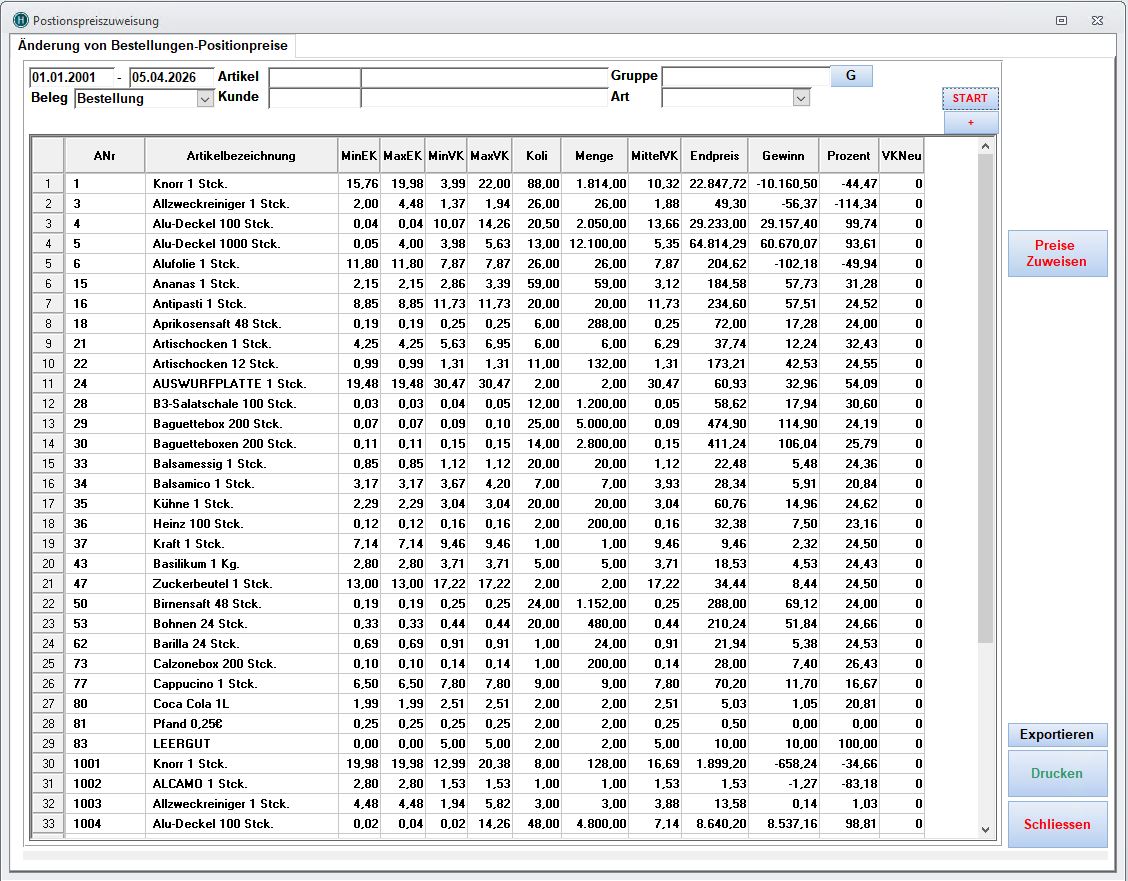Screen dimensions: 1128x881
Task: Click the end date field 05.04.2026
Action: 171,77
